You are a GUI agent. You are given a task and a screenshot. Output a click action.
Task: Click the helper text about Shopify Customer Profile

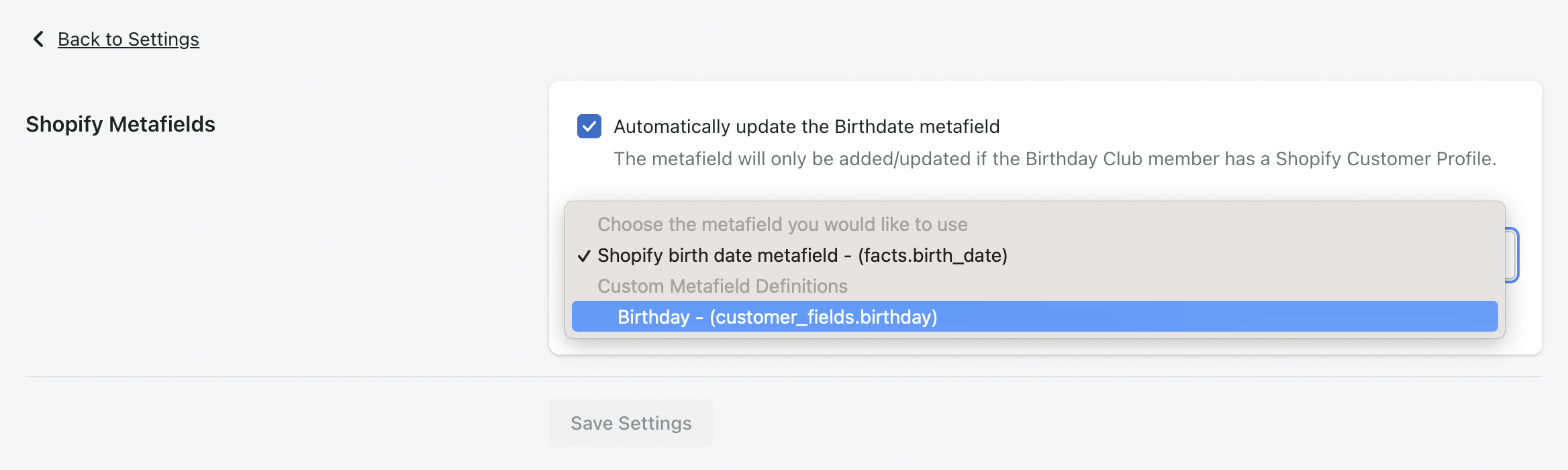point(1055,159)
